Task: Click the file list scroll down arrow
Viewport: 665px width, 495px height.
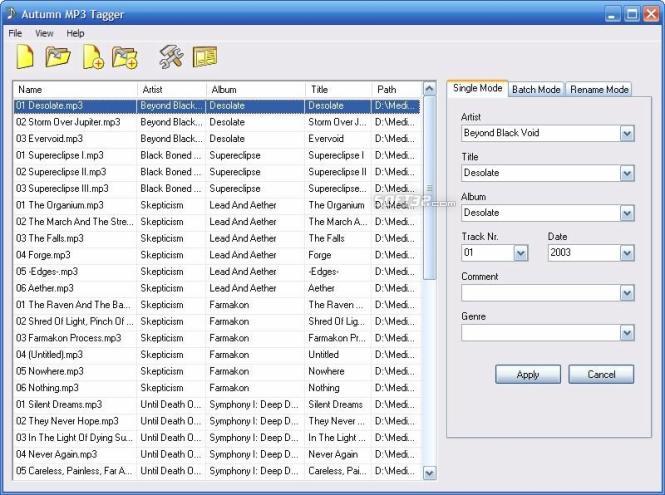Action: coord(429,473)
